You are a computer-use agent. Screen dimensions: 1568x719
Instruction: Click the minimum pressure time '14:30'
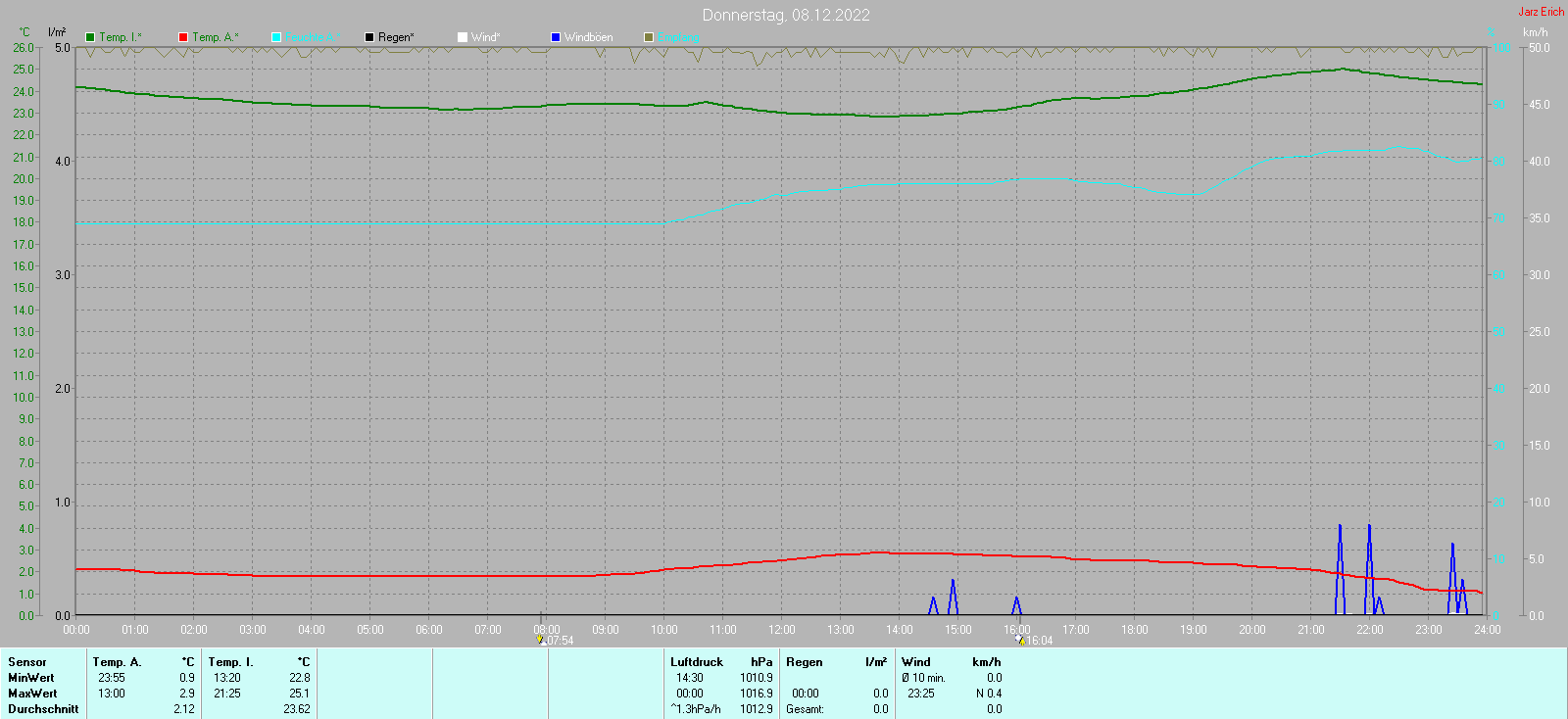tap(690, 678)
